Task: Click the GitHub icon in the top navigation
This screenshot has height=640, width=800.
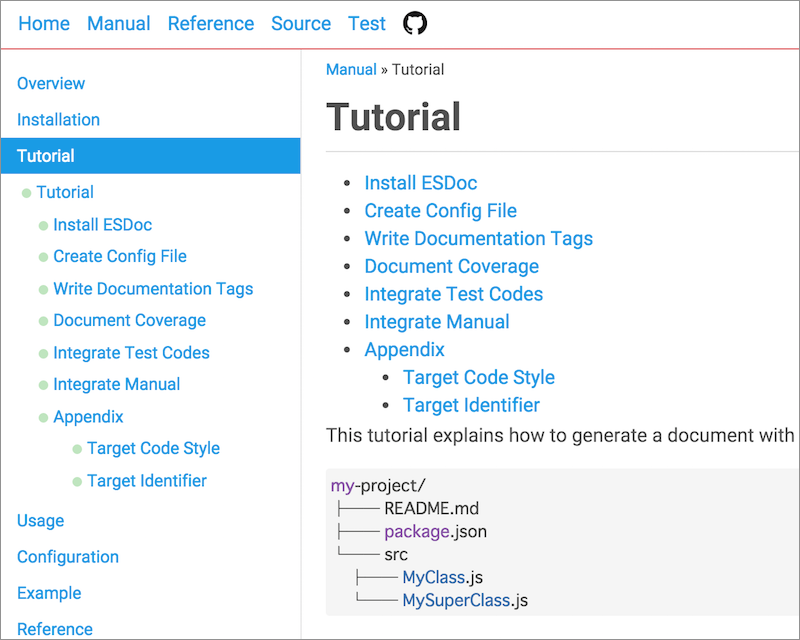Action: pyautogui.click(x=415, y=22)
